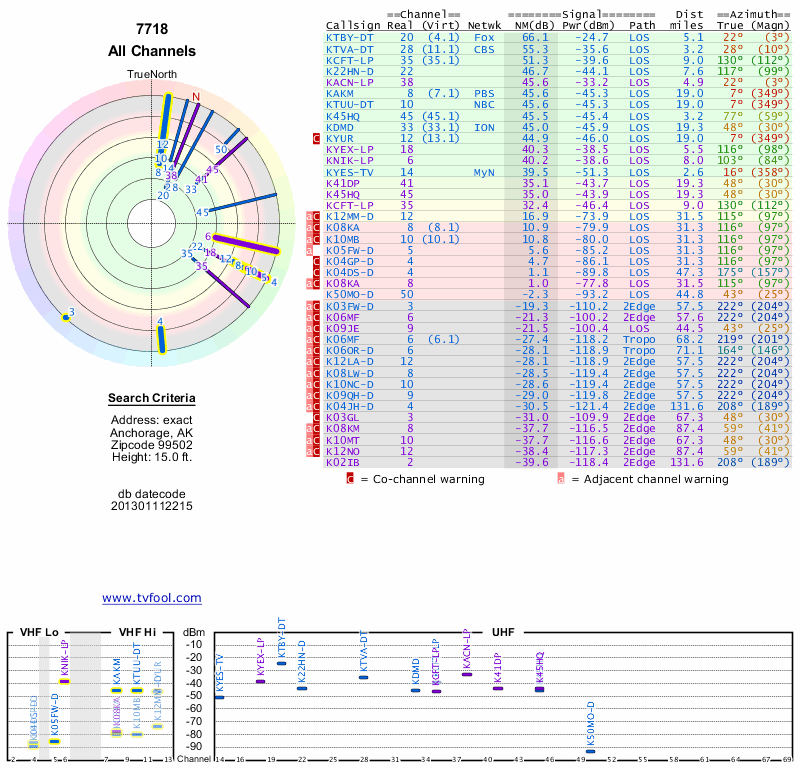The height and width of the screenshot is (768, 800).
Task: Click the TrueNorth label above the radar
Action: pos(152,75)
